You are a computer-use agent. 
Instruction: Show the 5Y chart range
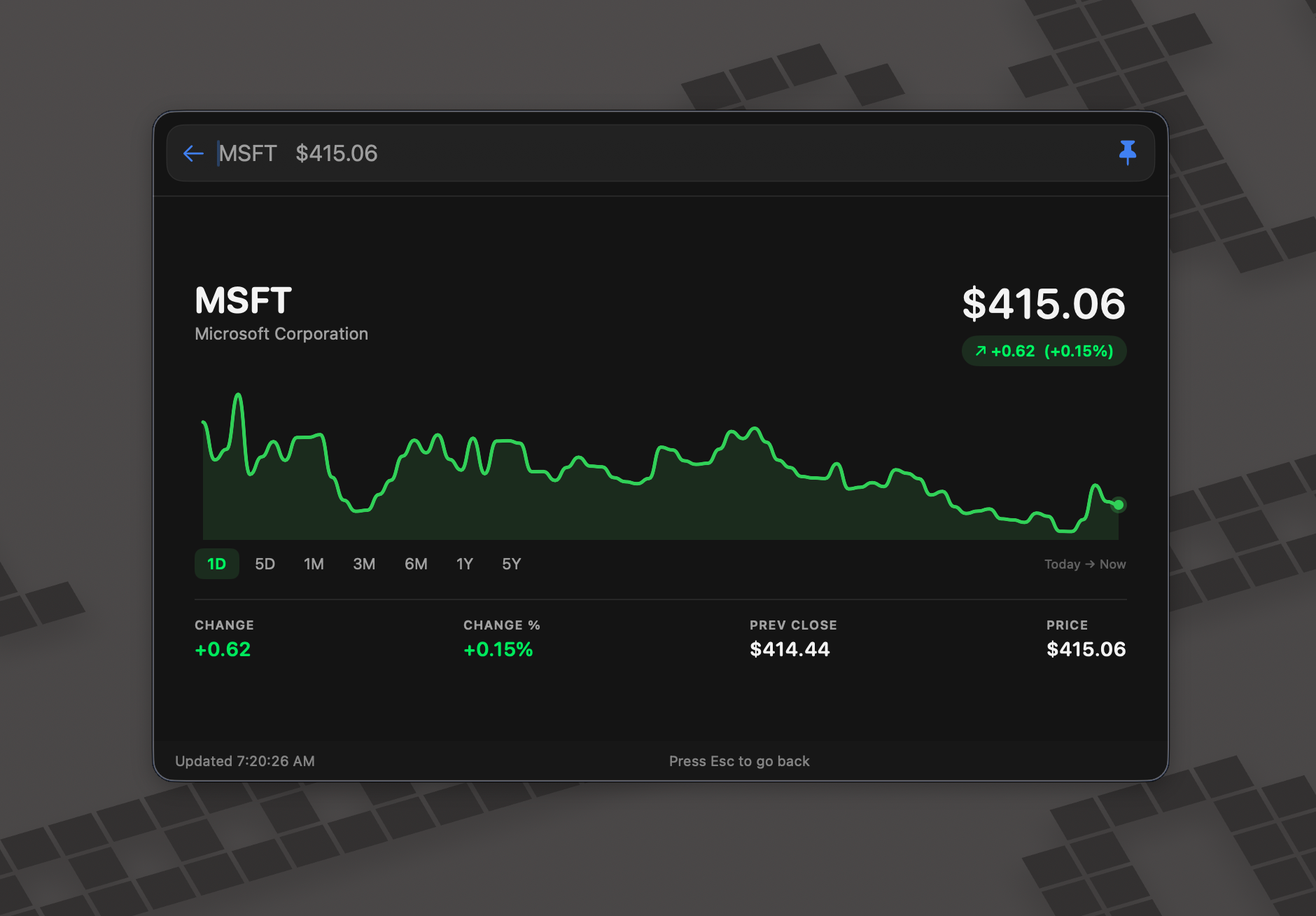pyautogui.click(x=512, y=564)
